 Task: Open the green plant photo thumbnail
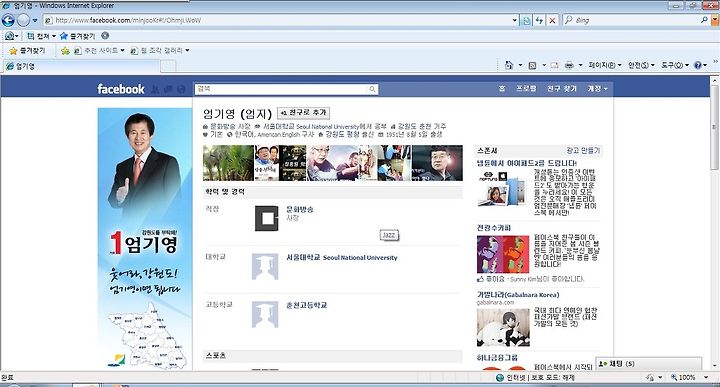tap(228, 163)
